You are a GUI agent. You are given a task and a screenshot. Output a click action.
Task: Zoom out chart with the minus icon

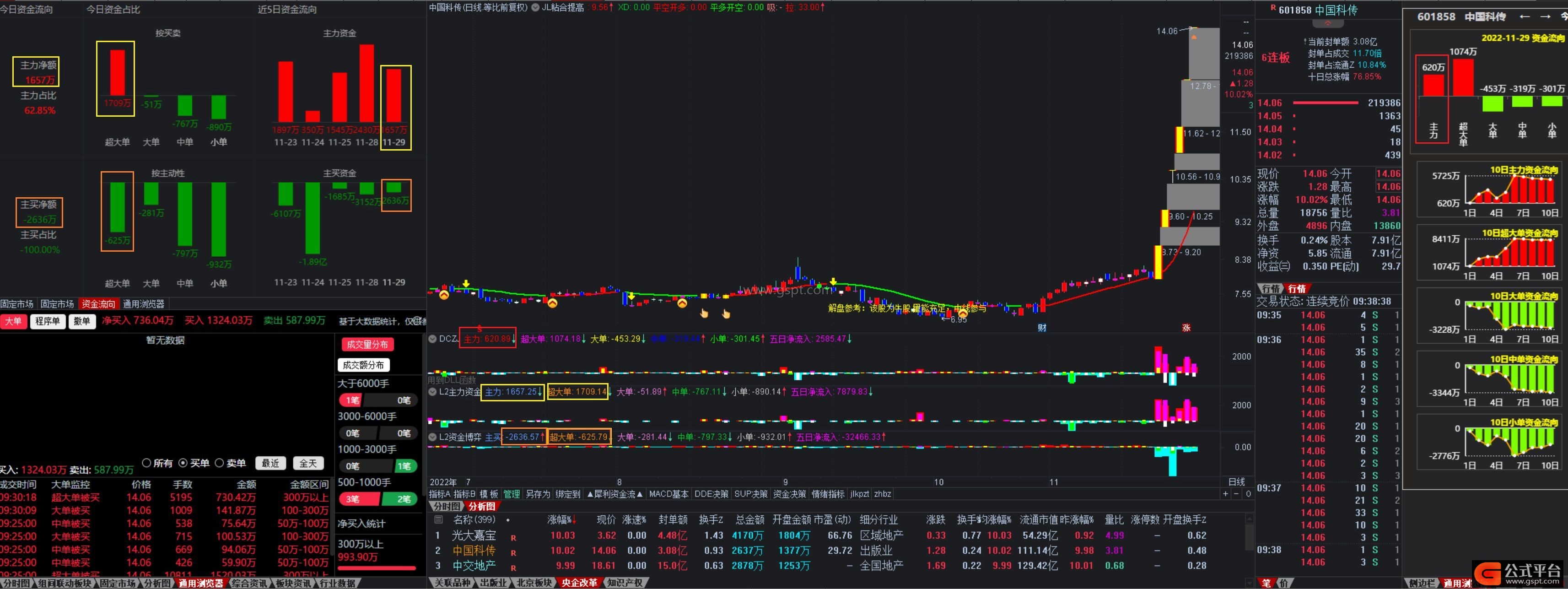[x=1236, y=494]
